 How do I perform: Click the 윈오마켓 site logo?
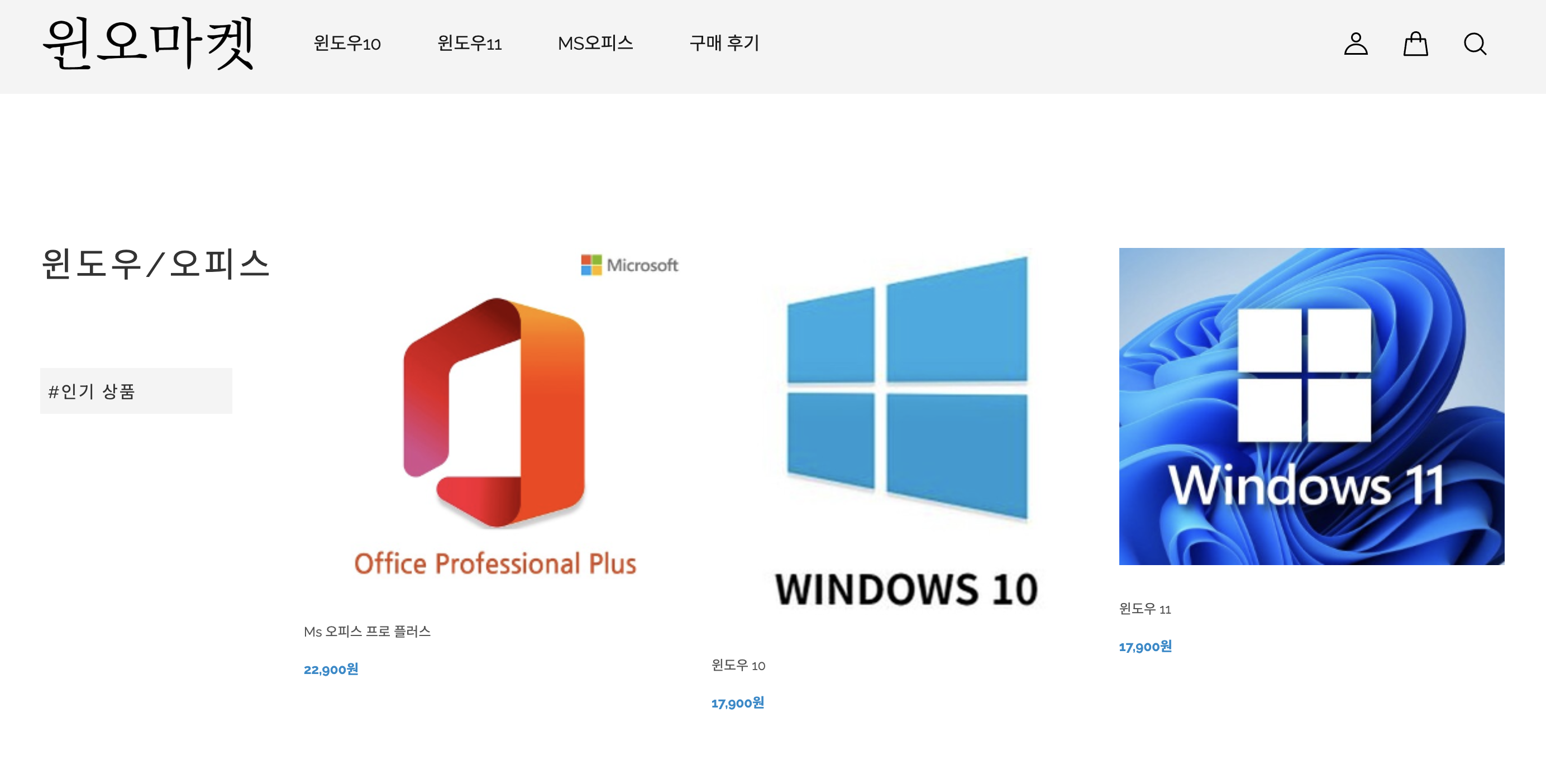(x=148, y=43)
